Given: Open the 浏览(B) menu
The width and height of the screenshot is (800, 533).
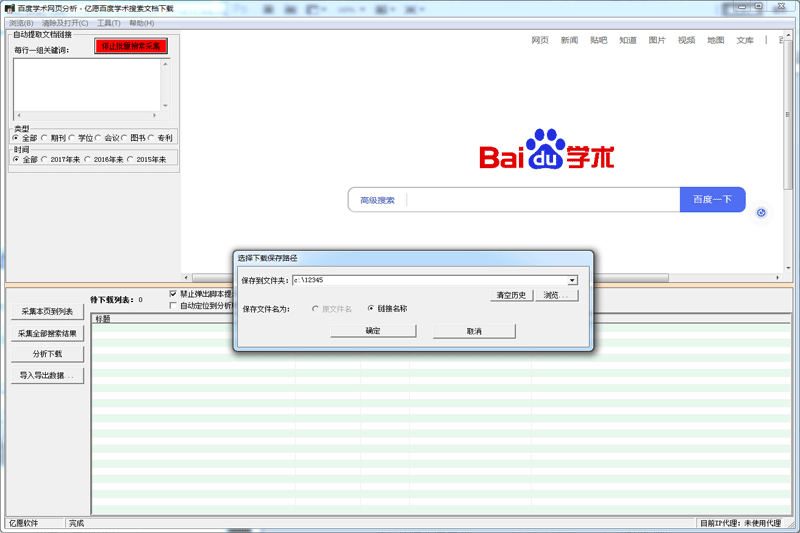Looking at the screenshot, I should coord(21,23).
